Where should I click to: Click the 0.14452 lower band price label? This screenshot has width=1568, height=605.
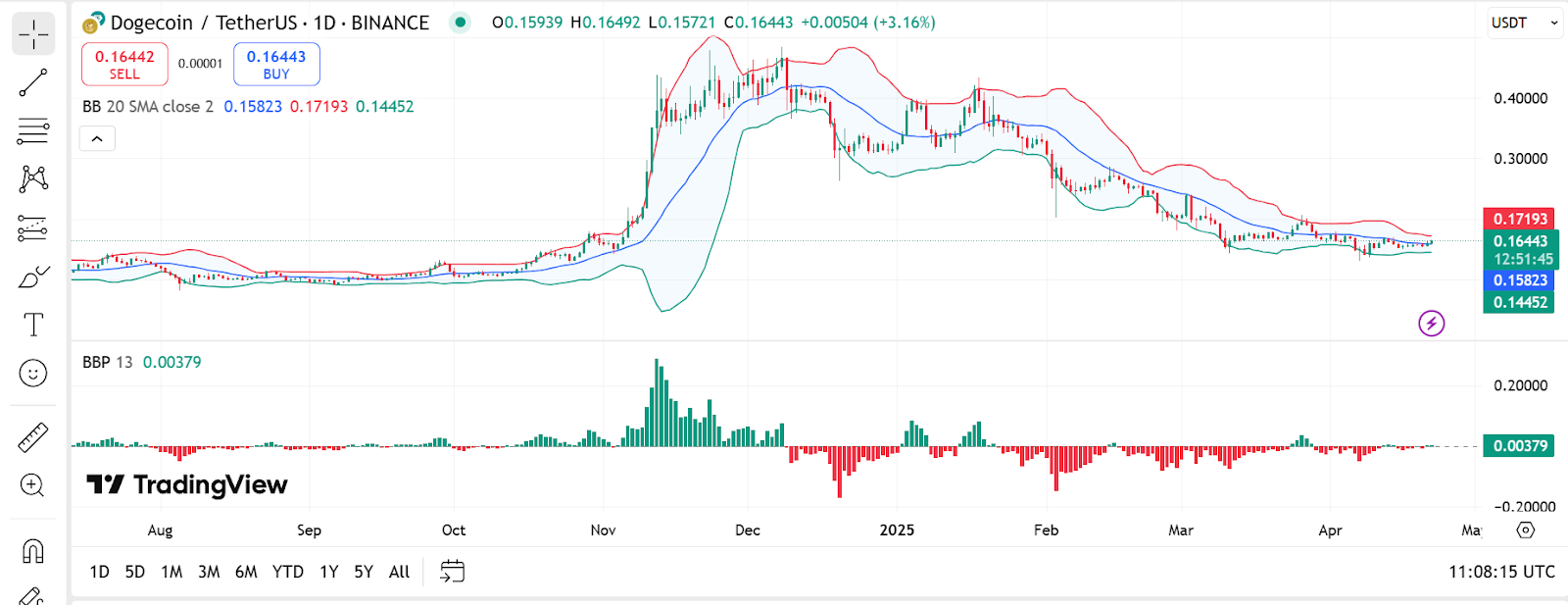(1519, 302)
